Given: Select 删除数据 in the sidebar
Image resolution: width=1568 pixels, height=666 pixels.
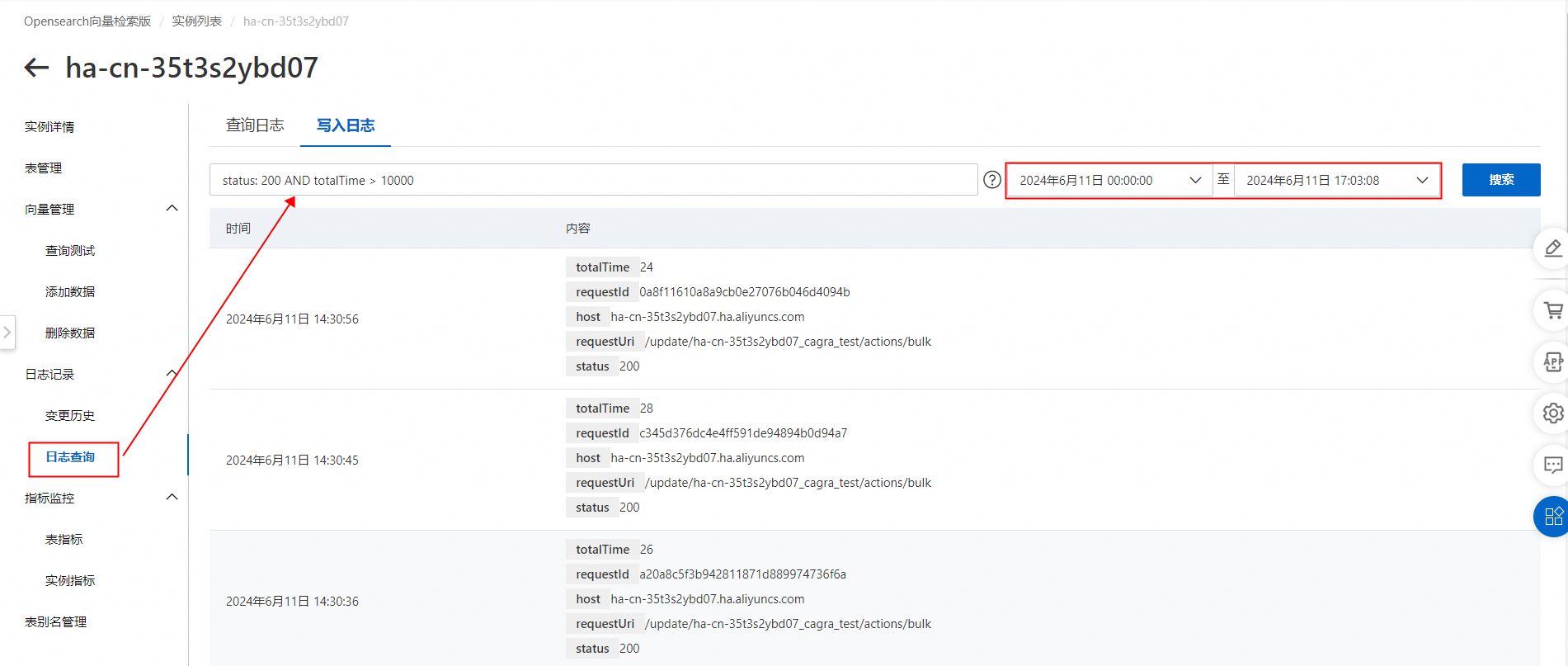Looking at the screenshot, I should point(70,333).
